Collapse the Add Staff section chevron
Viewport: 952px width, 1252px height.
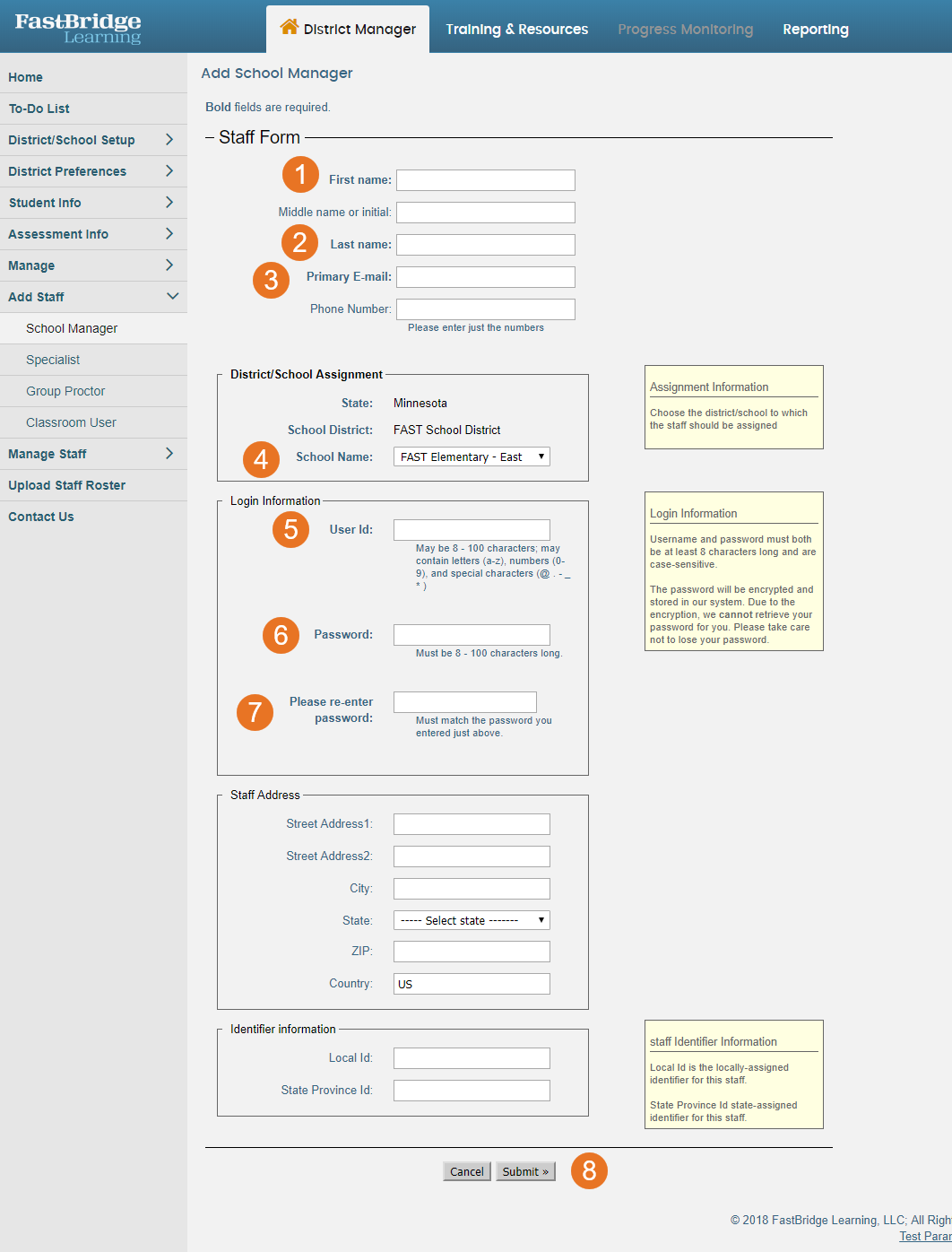172,296
